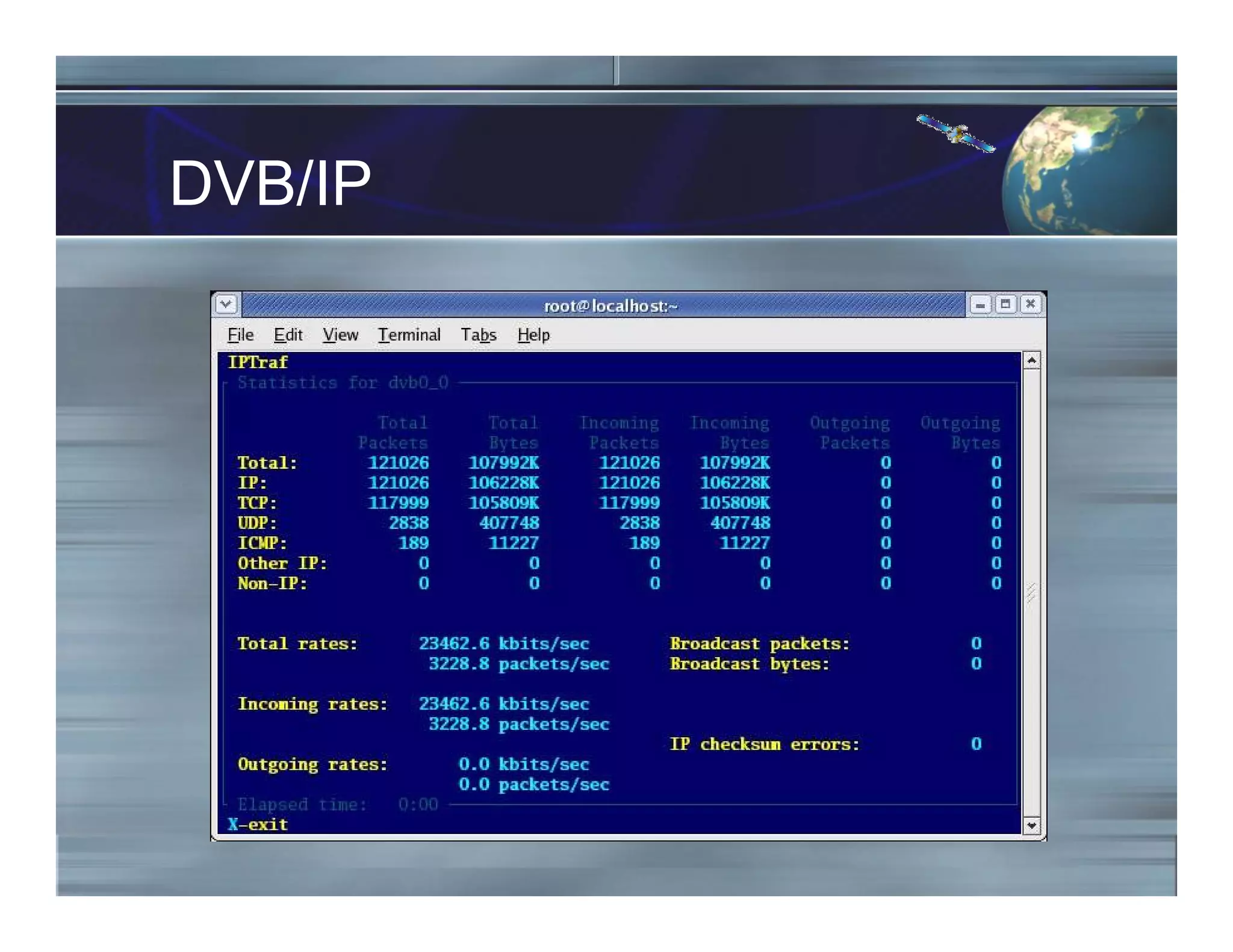Click IP incoming bytes value 106228K
Screen dimensions: 1233x952
click(x=735, y=483)
